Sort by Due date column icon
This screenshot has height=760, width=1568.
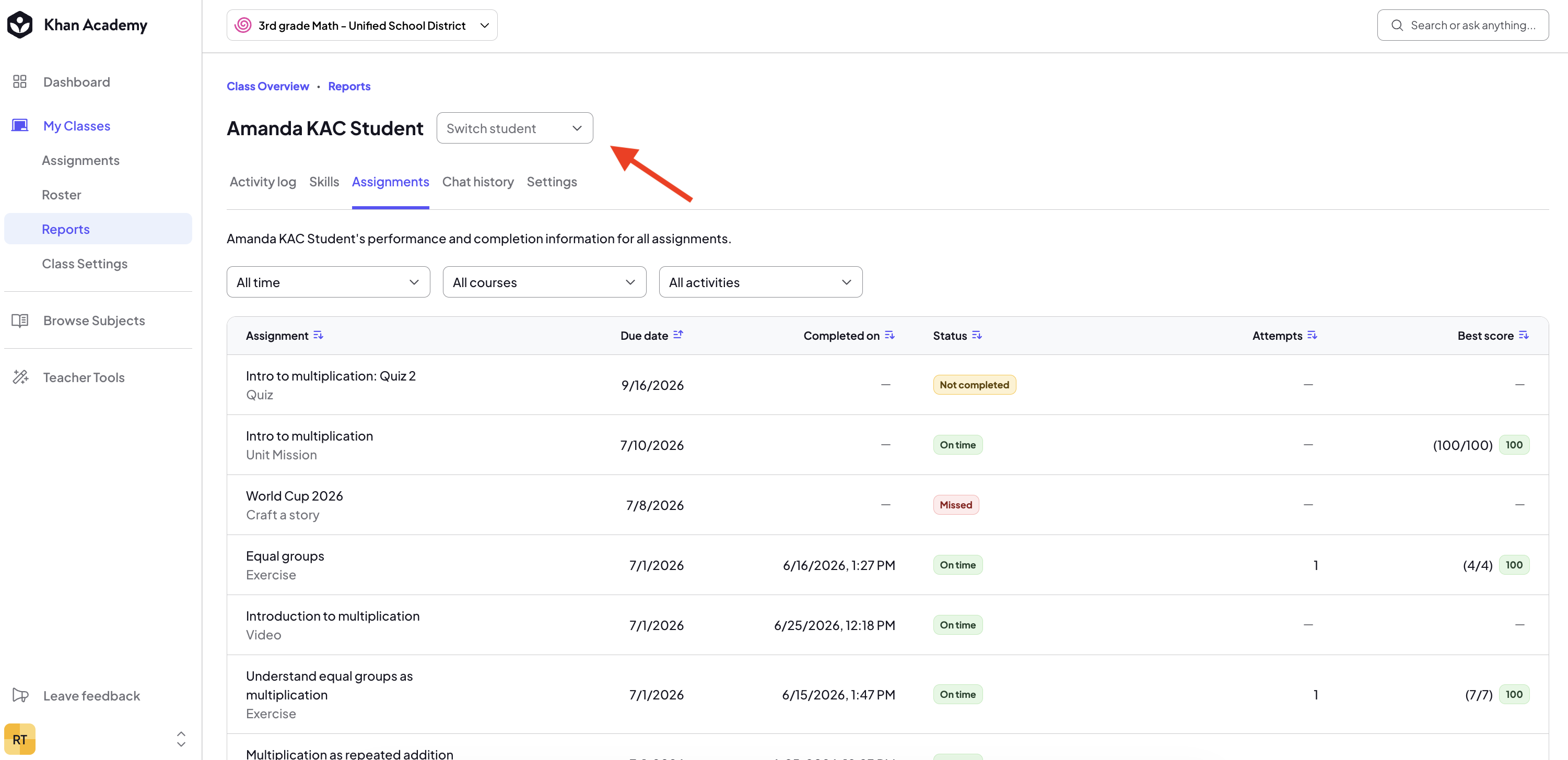tap(678, 335)
